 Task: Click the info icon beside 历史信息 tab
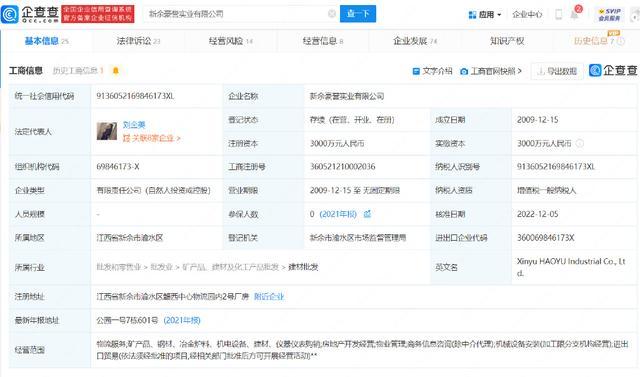pyautogui.click(x=621, y=41)
